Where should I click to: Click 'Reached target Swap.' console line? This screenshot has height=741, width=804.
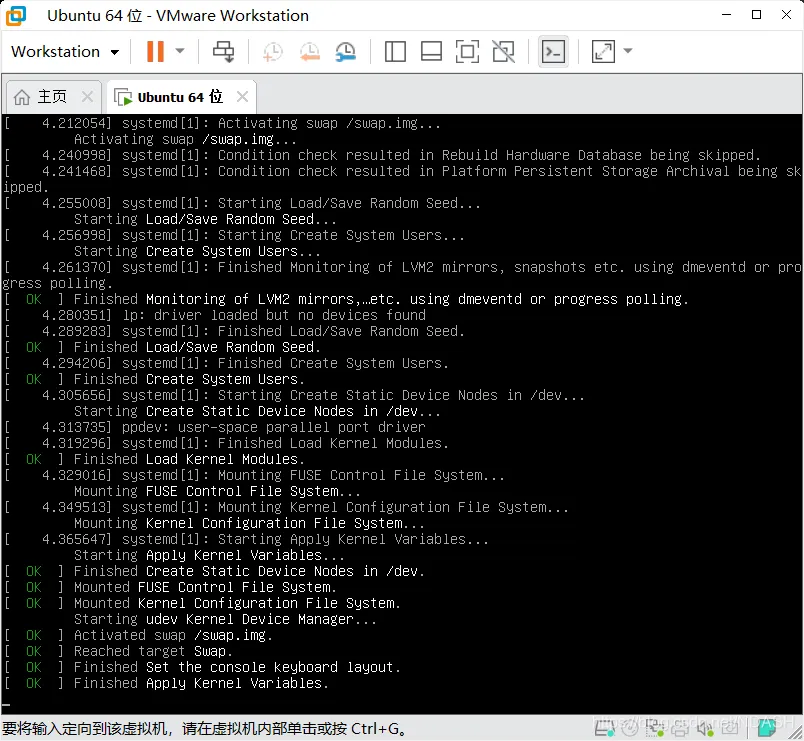153,652
